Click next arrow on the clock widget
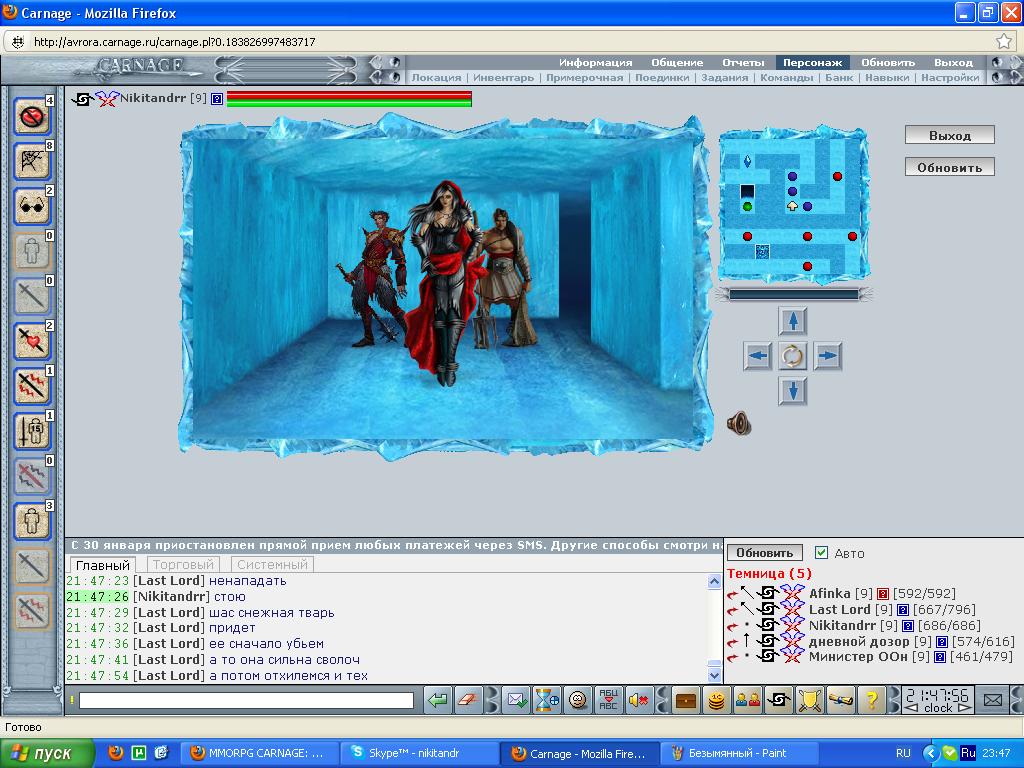The image size is (1024, 768). 965,709
